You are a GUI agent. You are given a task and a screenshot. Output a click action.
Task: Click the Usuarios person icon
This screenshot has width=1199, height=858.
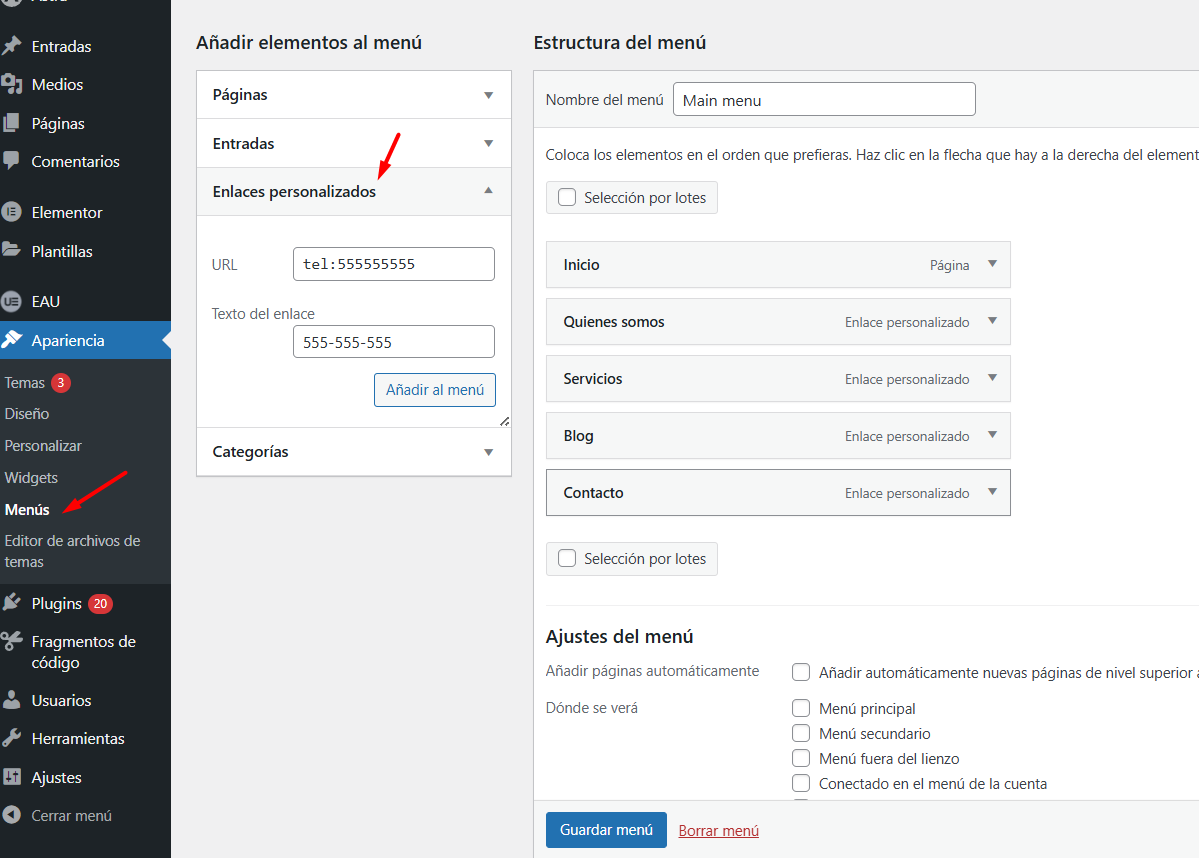click(12, 700)
